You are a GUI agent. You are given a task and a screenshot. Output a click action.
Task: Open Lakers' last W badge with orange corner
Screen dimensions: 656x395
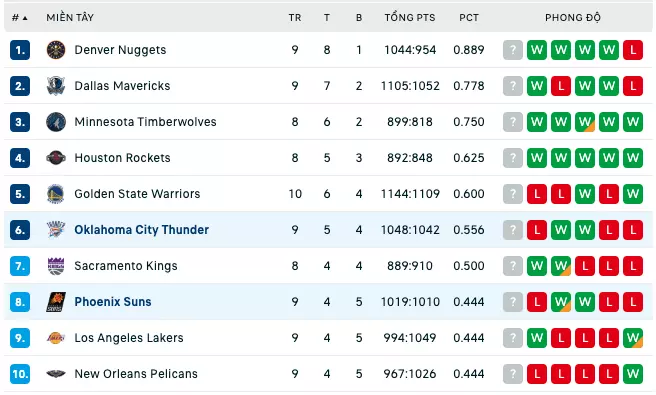633,338
